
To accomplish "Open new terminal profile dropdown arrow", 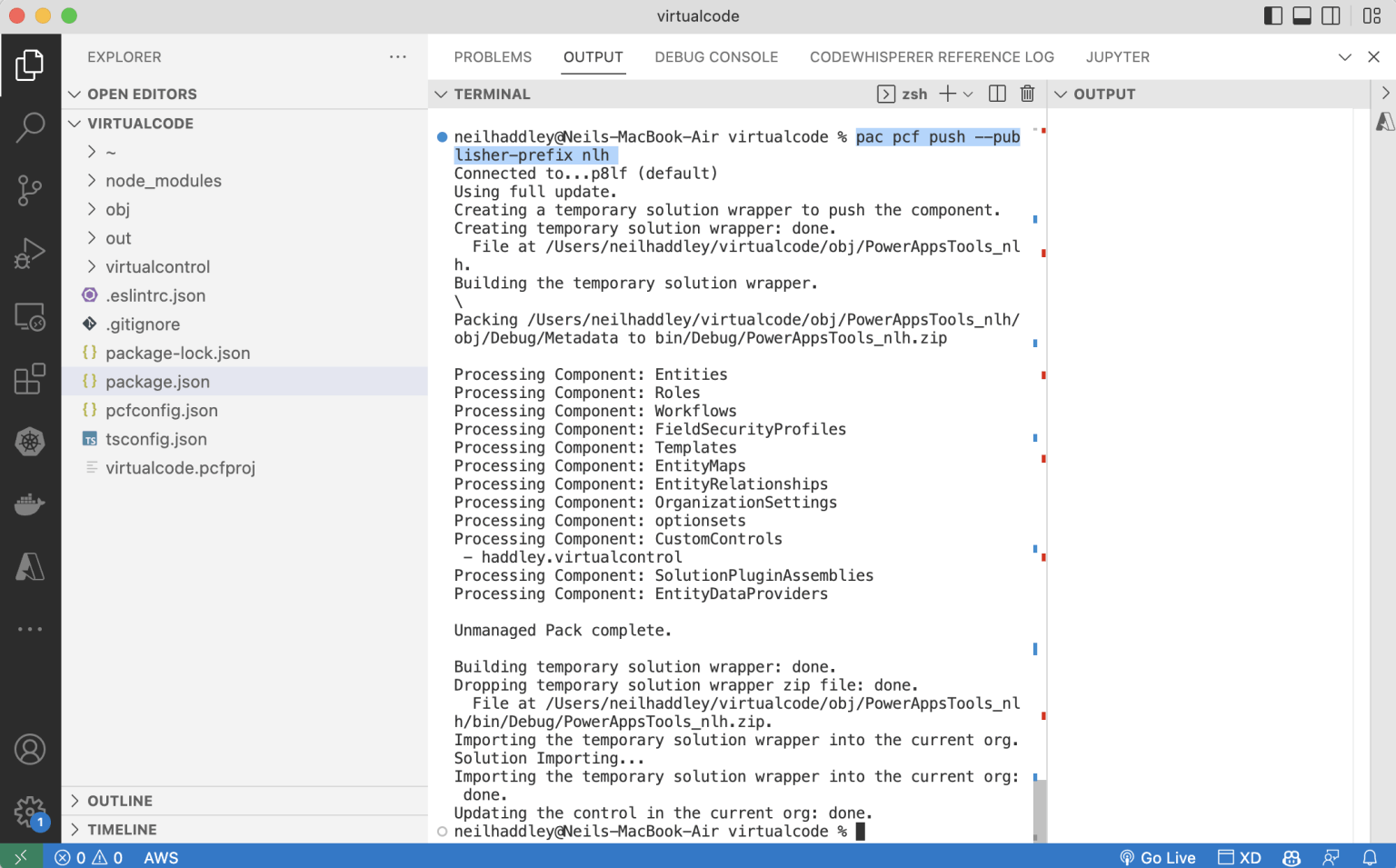I will pos(969,94).
